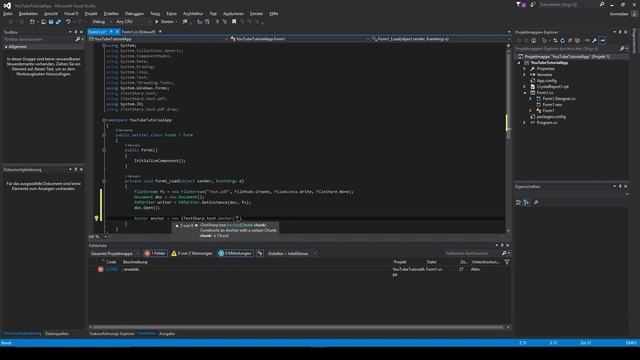This screenshot has height=360, width=640.
Task: Open the Debug configuration dropdown
Action: pos(102,22)
